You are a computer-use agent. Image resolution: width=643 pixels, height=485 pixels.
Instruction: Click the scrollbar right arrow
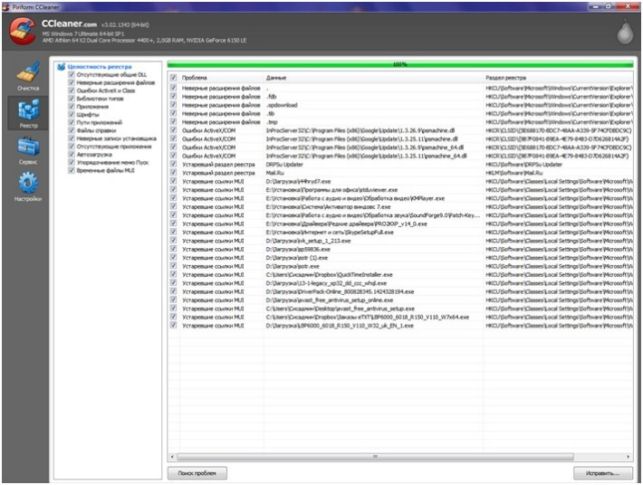coord(628,456)
